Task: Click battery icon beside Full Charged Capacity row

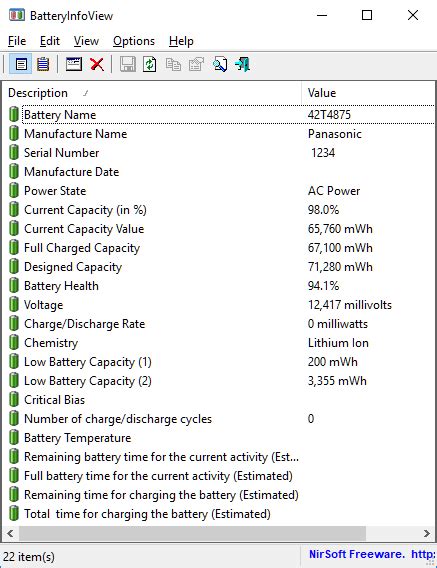Action: coord(14,247)
